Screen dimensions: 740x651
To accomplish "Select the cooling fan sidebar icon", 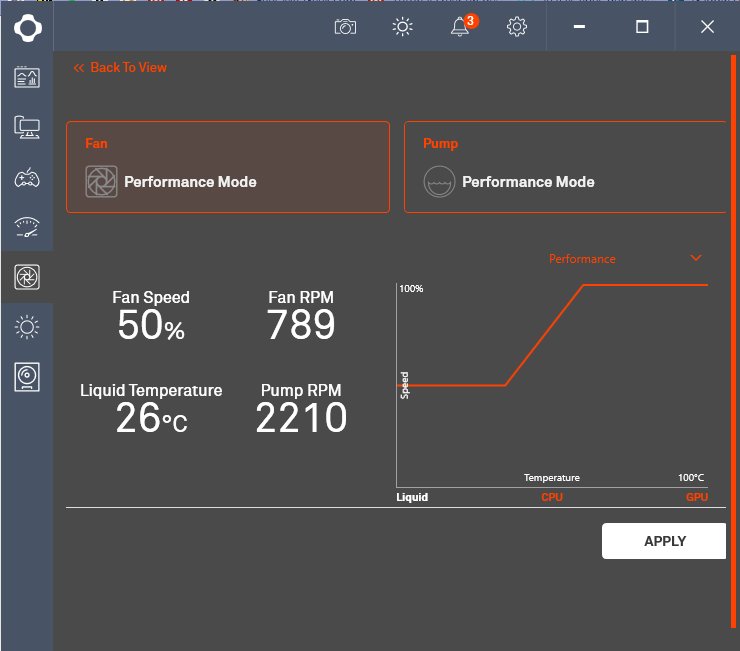I will pos(26,278).
